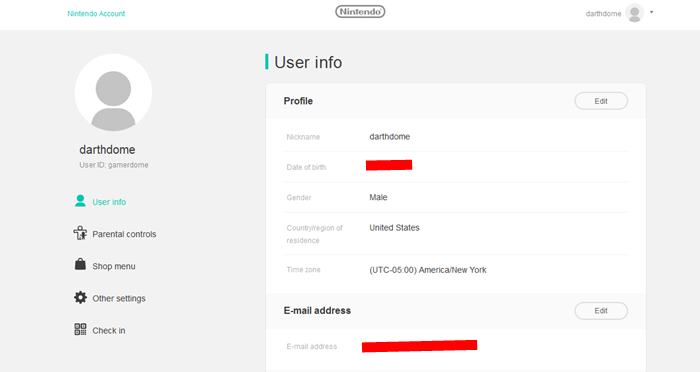Click the Nintendo logo in header
The height and width of the screenshot is (372, 700).
(360, 12)
